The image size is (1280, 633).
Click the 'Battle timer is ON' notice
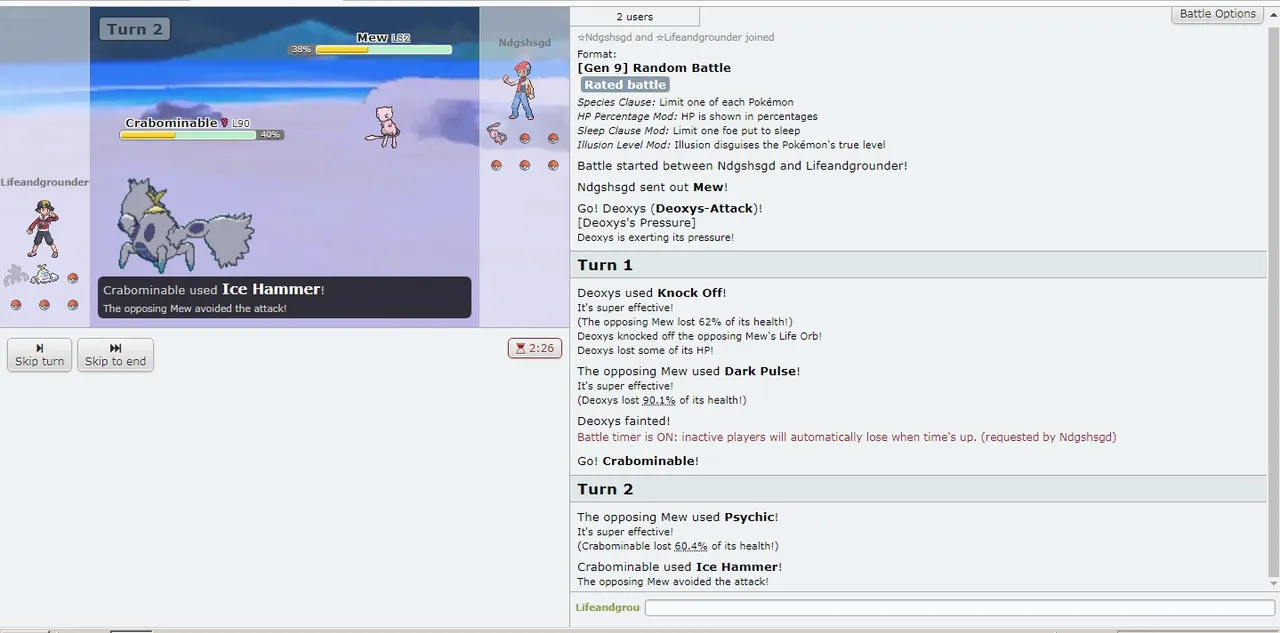click(847, 437)
